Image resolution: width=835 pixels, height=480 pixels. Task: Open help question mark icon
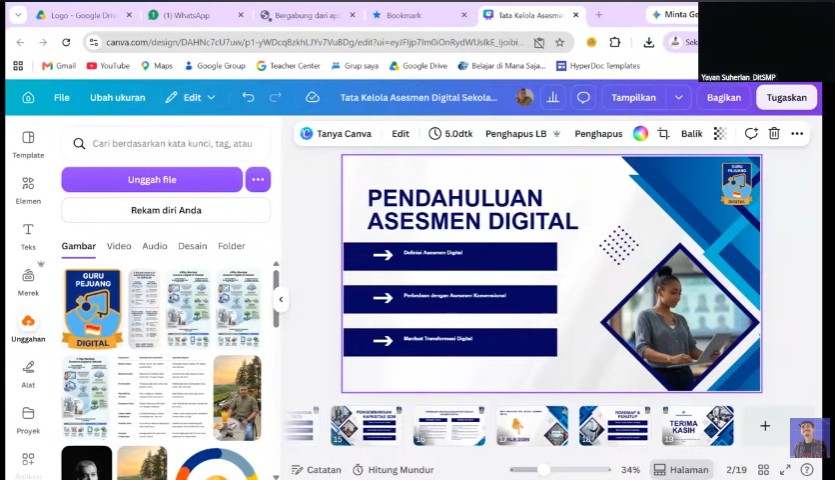(807, 470)
